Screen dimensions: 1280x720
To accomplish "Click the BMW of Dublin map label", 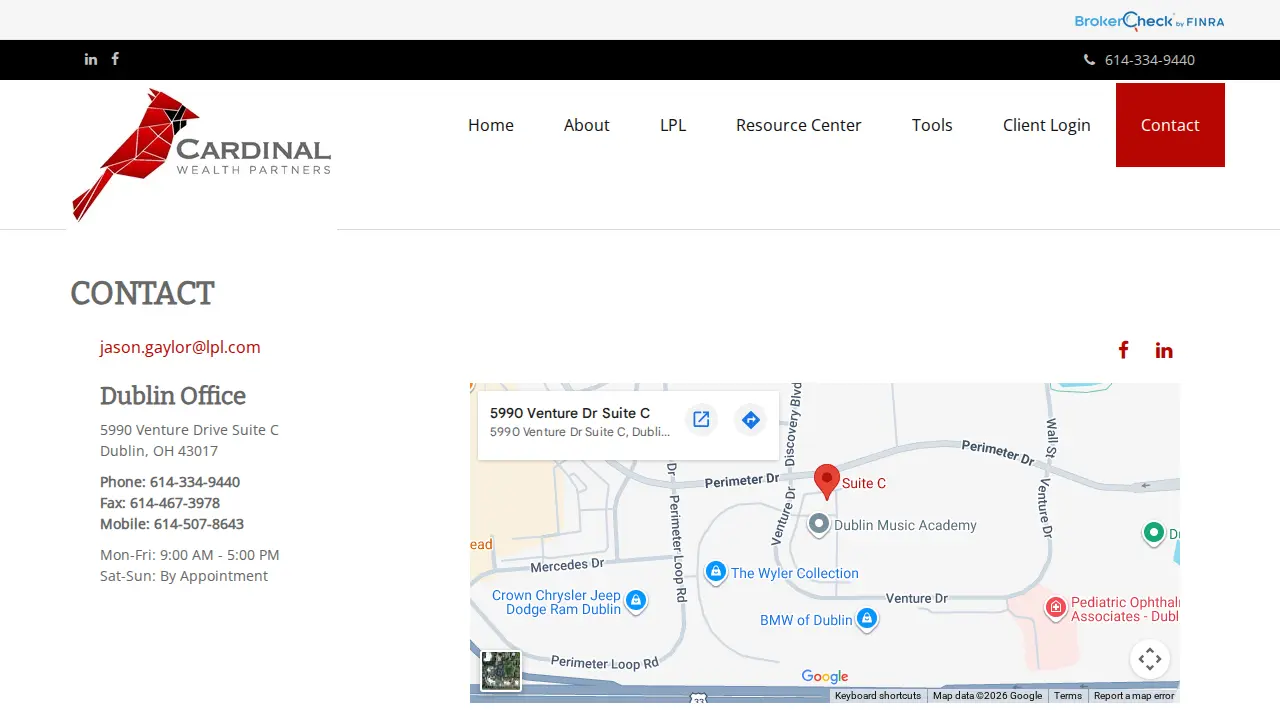I will 806,620.
